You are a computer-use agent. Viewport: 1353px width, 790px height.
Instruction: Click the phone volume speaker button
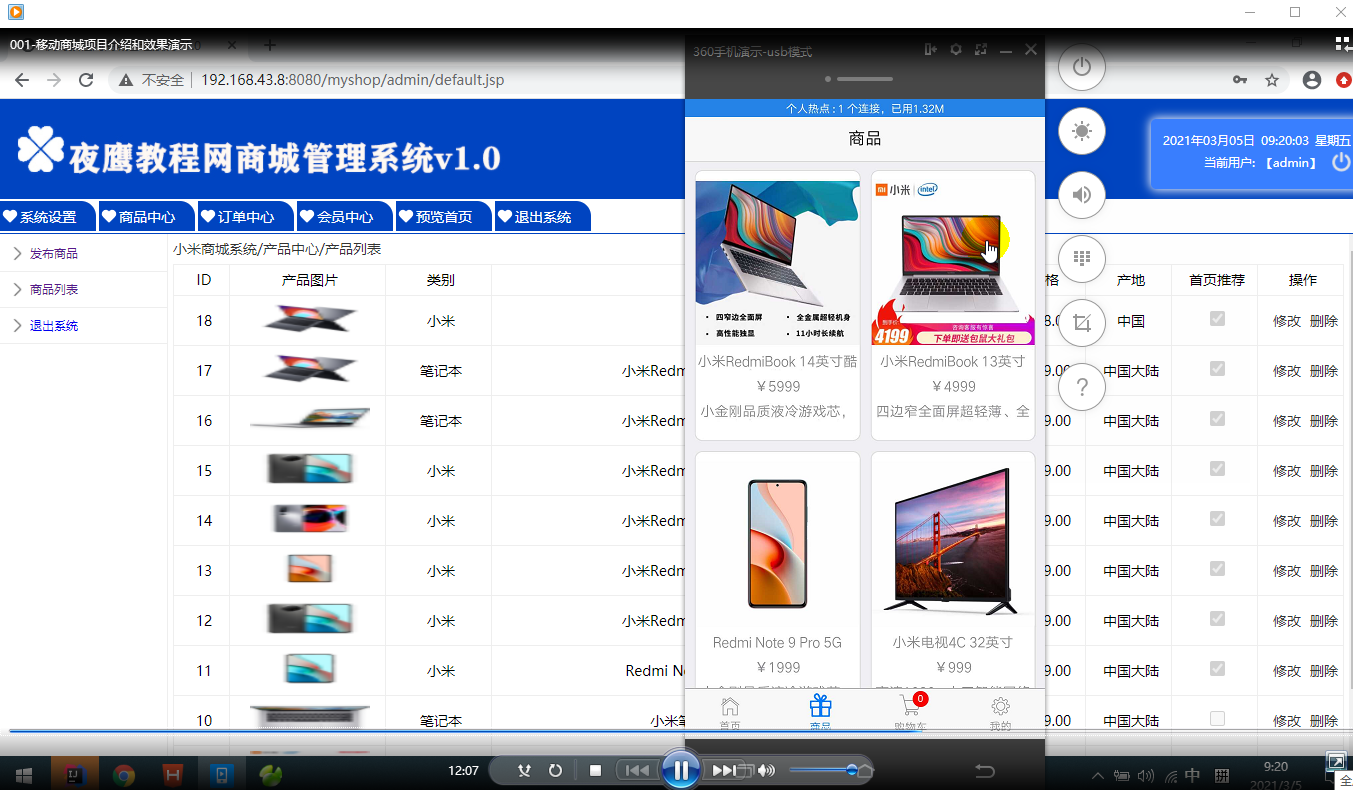coord(1081,195)
